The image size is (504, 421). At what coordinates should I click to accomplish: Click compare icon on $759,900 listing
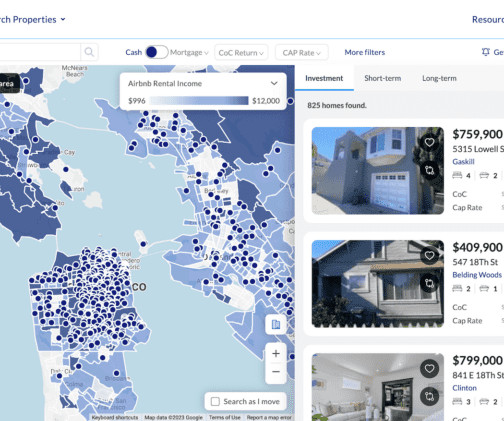[x=429, y=170]
